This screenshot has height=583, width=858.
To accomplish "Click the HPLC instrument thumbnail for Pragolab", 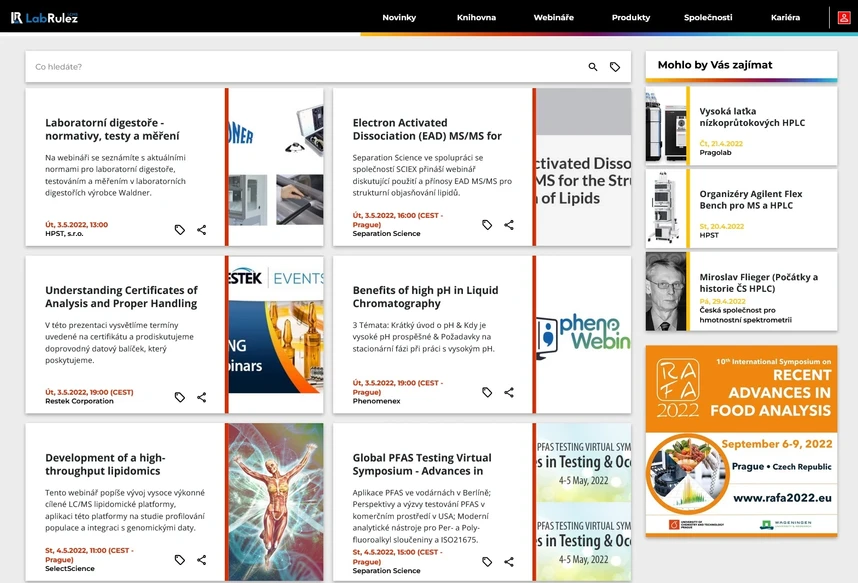I will pyautogui.click(x=666, y=126).
